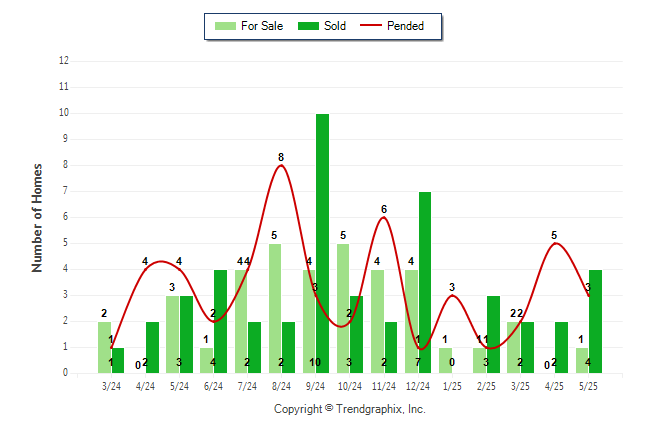Click the For Sale legend color swatch
Image resolution: width=646 pixels, height=434 pixels.
click(225, 26)
